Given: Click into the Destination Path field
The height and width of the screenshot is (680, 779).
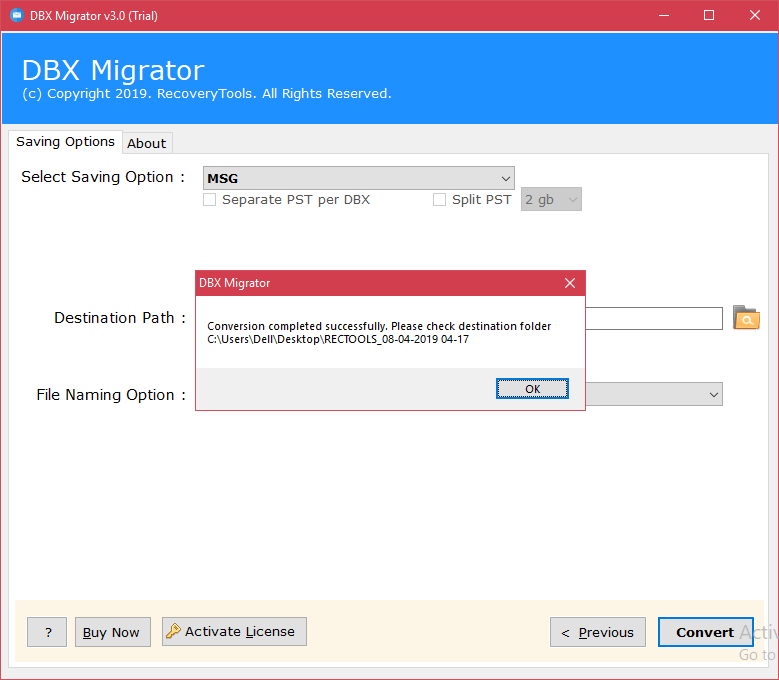Looking at the screenshot, I should click(654, 318).
